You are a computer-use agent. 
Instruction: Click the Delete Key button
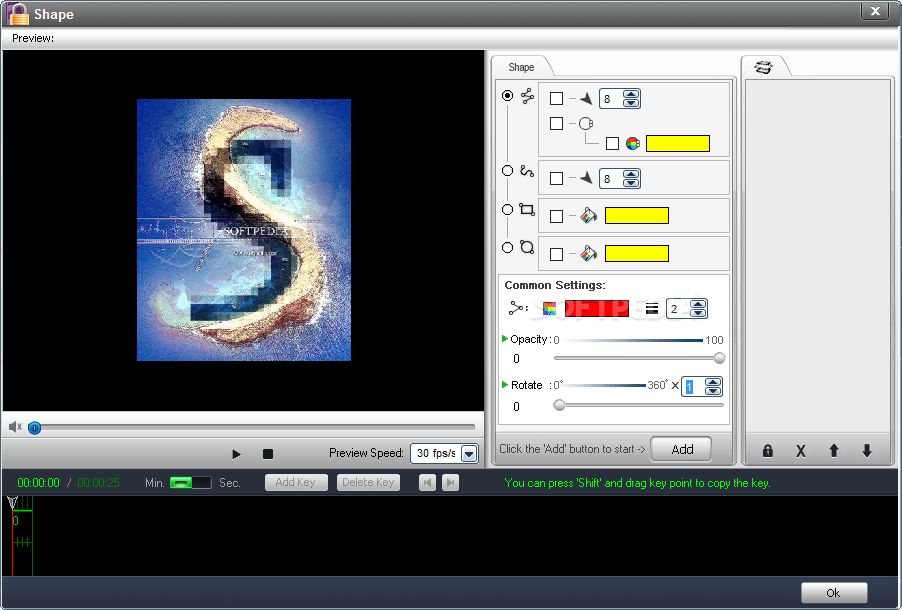coord(368,482)
